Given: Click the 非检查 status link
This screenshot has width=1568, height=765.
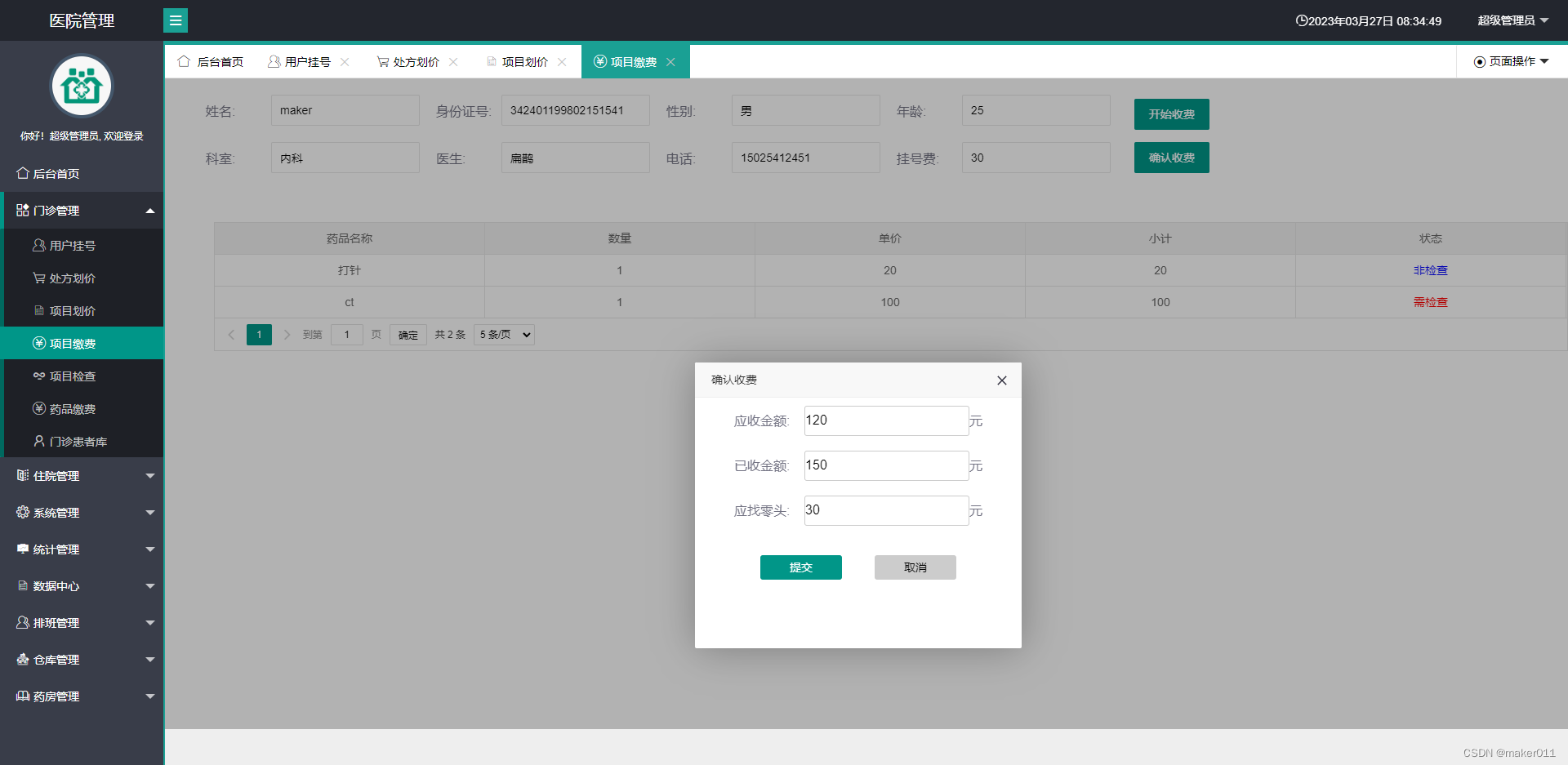Looking at the screenshot, I should [x=1431, y=270].
